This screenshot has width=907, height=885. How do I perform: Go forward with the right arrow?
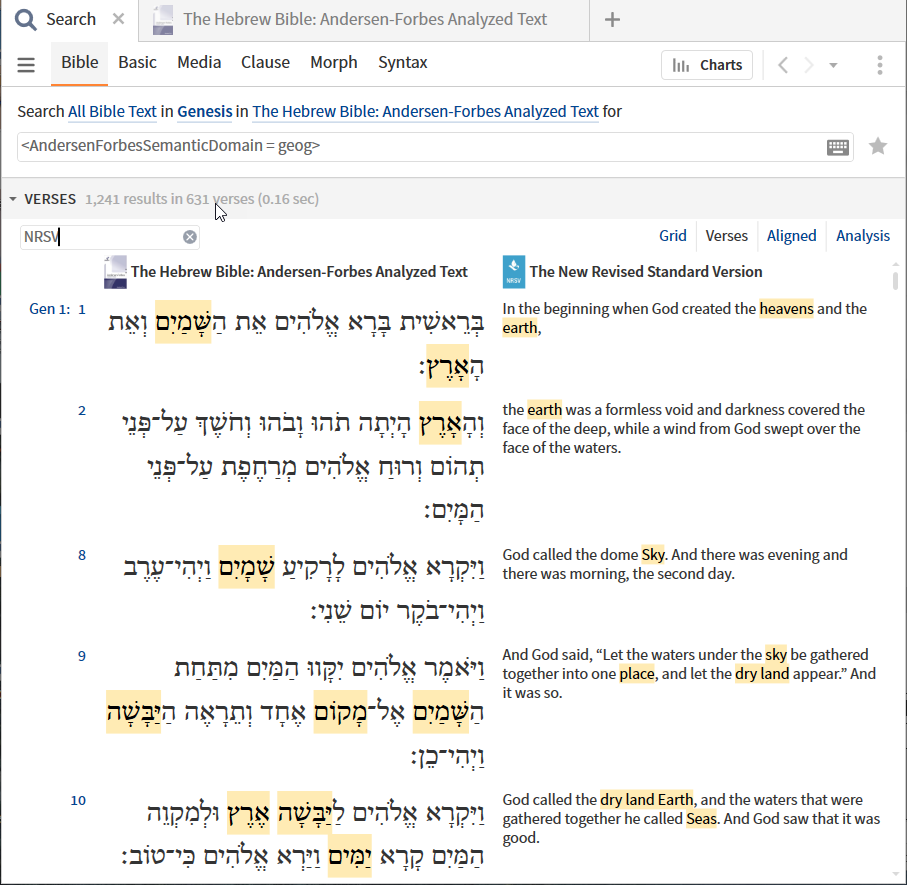pos(809,65)
